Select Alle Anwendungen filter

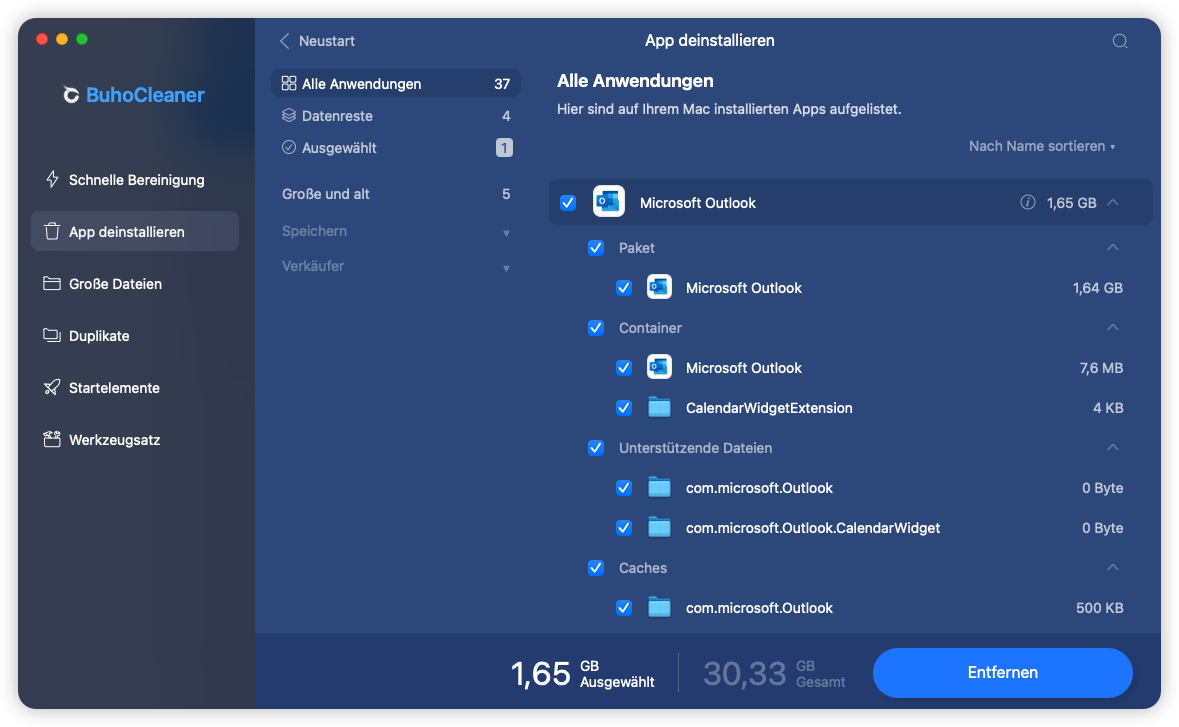(396, 83)
